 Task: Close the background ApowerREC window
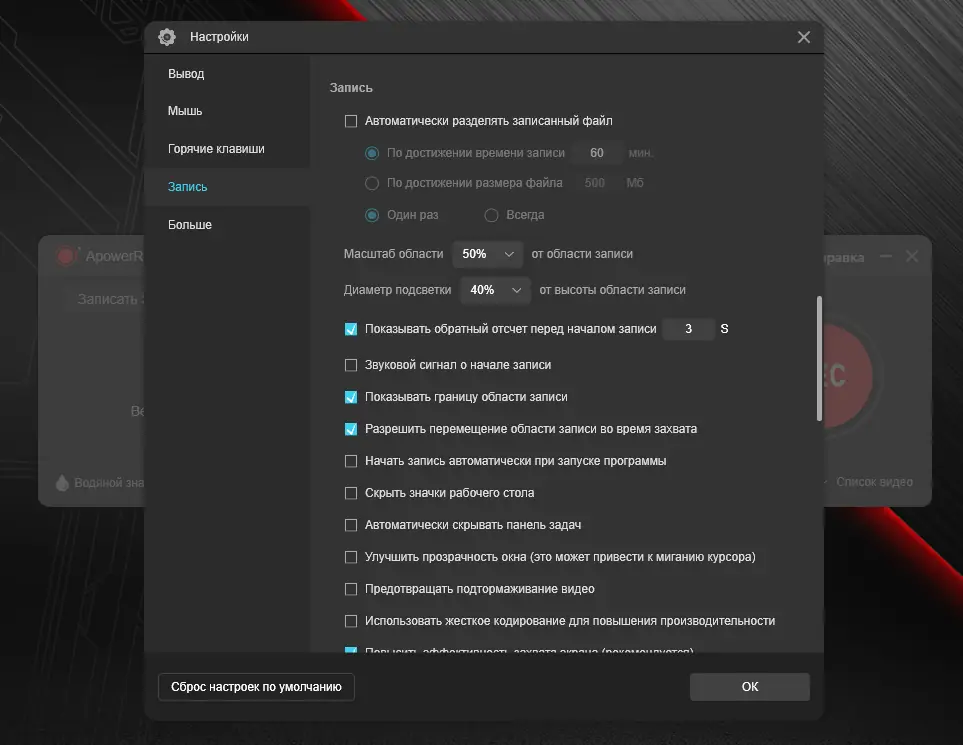click(x=911, y=256)
